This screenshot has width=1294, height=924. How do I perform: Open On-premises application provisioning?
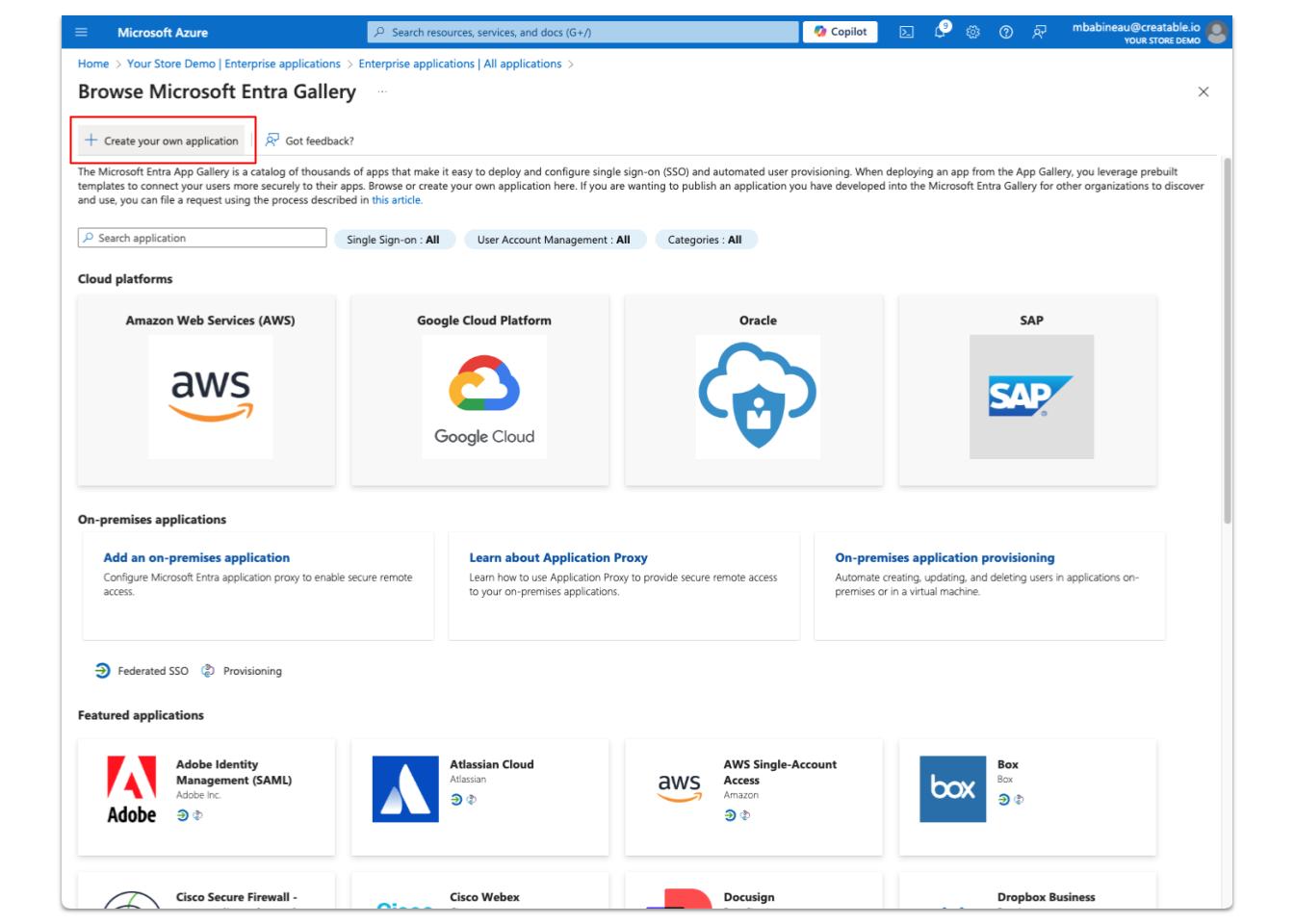point(945,557)
